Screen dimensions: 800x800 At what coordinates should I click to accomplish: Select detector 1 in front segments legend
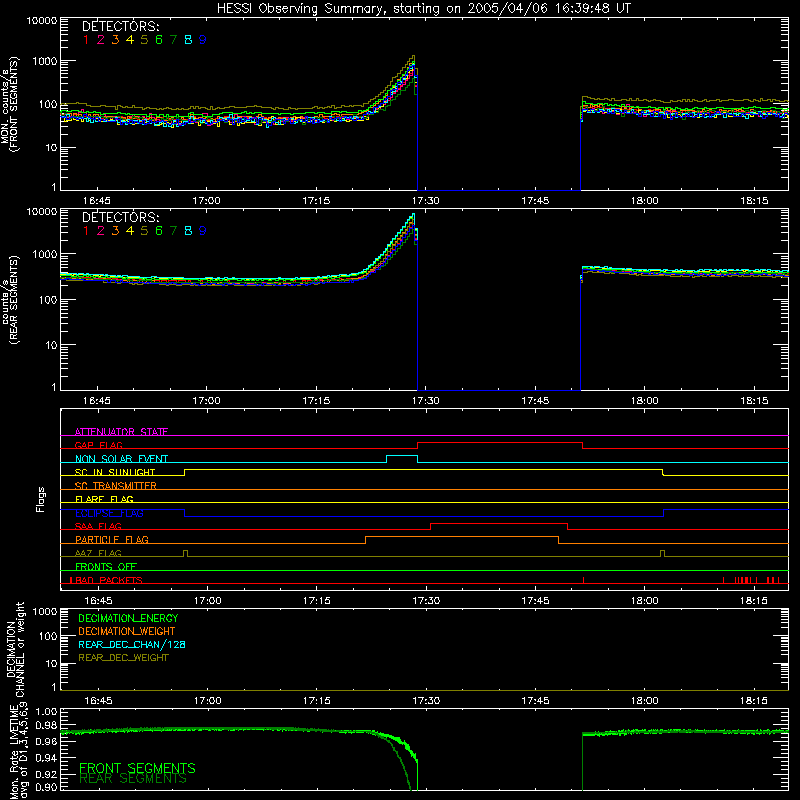(x=86, y=39)
